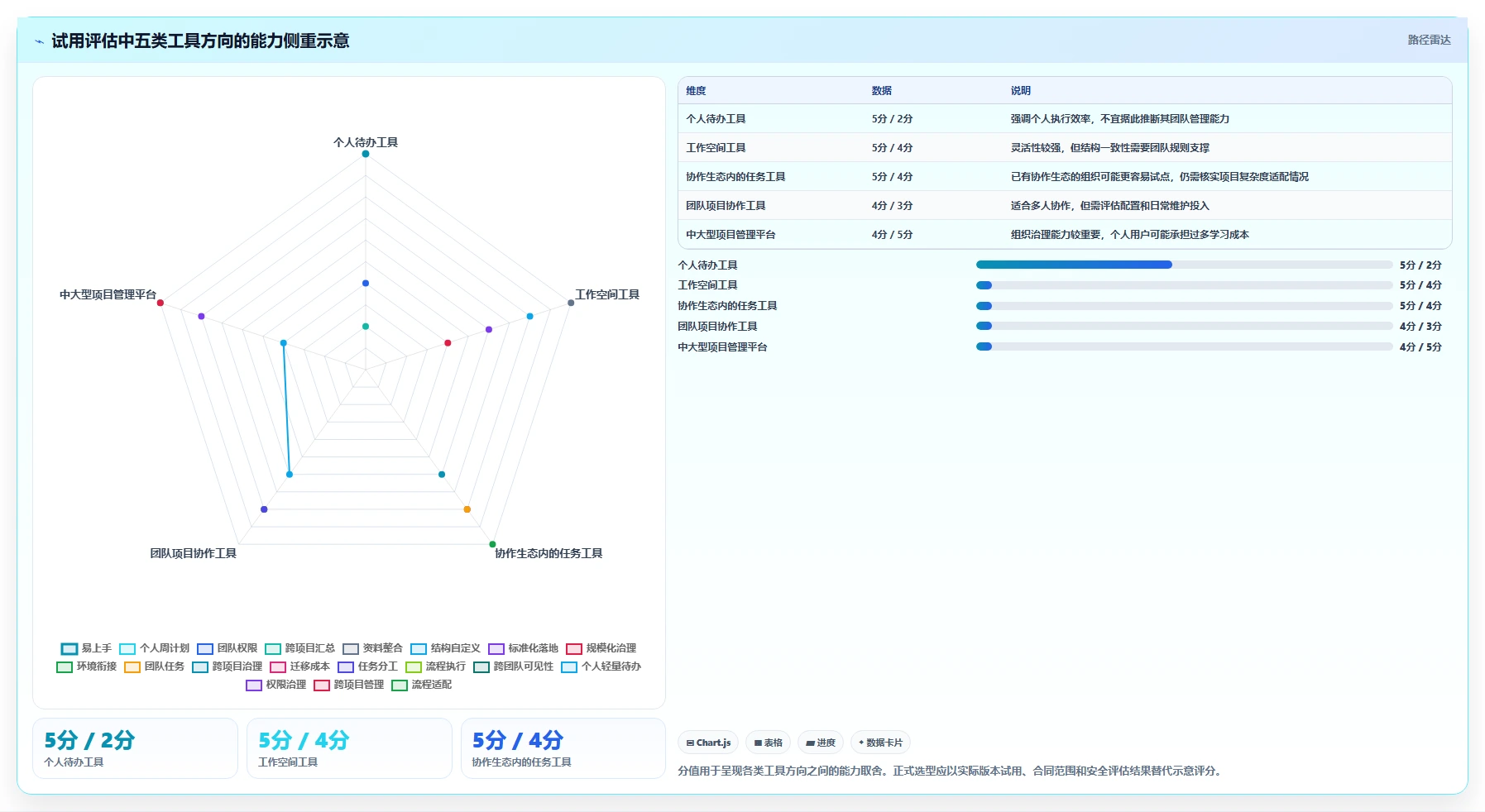Screen dimensions: 1485x812
Task: Click the 数据 table column header
Action: coord(881,91)
